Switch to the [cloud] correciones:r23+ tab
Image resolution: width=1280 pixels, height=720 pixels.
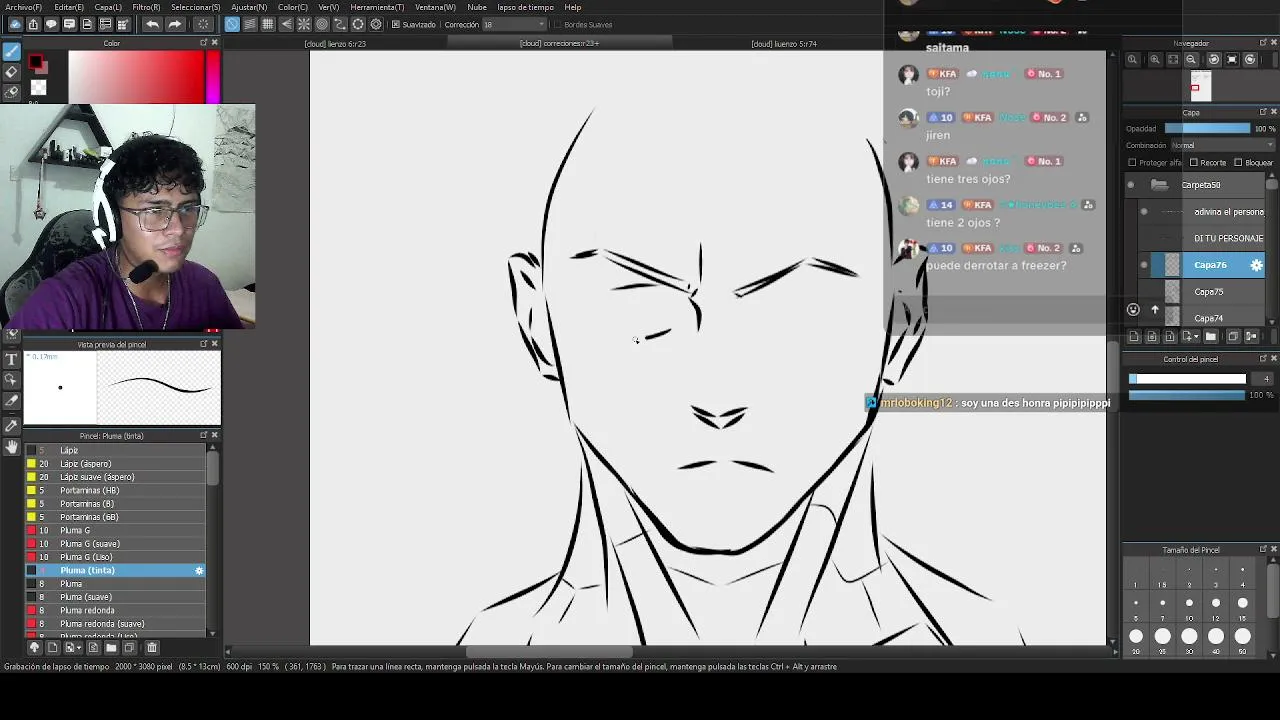pos(559,44)
